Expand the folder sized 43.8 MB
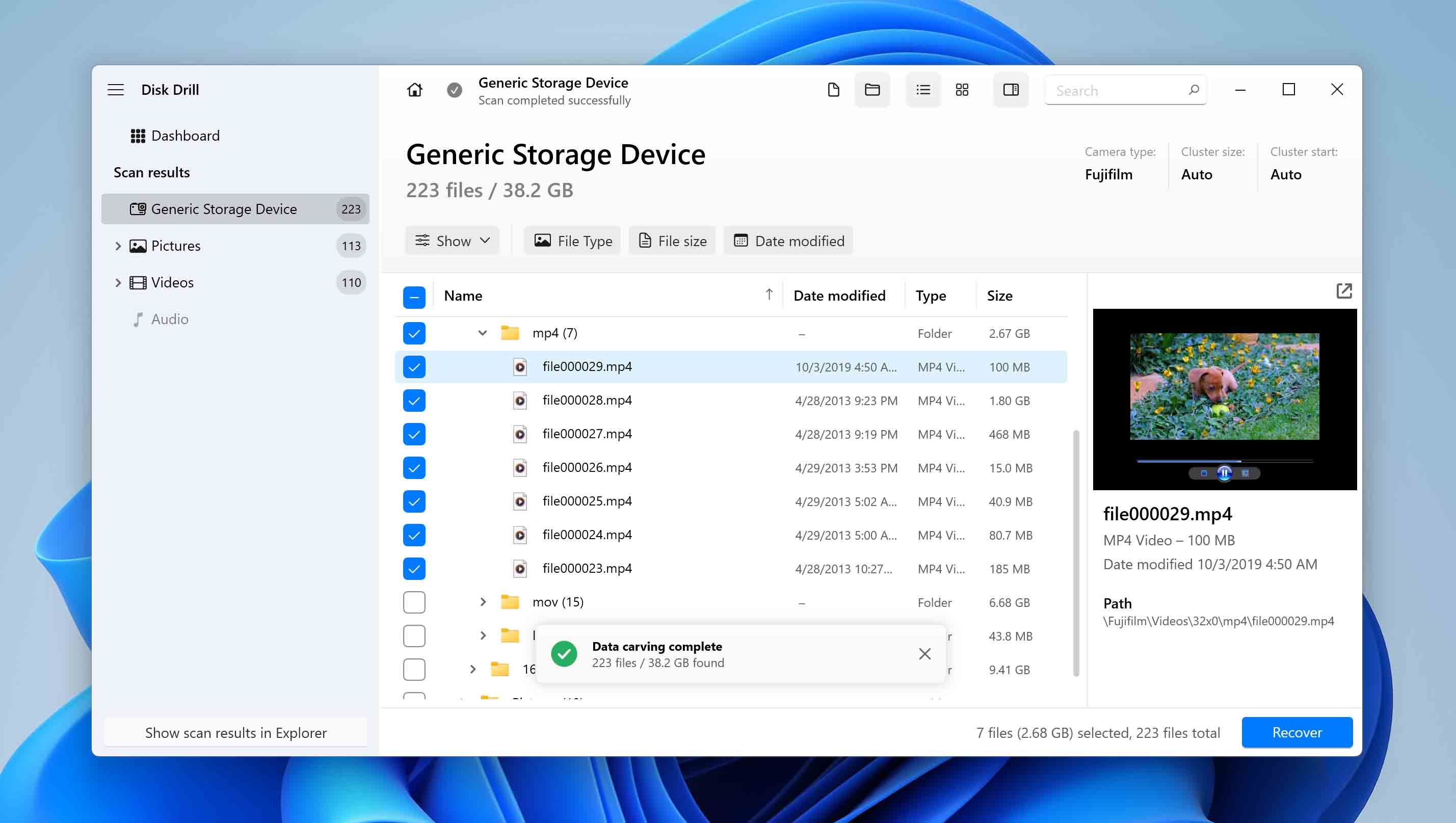This screenshot has width=1456, height=823. point(483,636)
